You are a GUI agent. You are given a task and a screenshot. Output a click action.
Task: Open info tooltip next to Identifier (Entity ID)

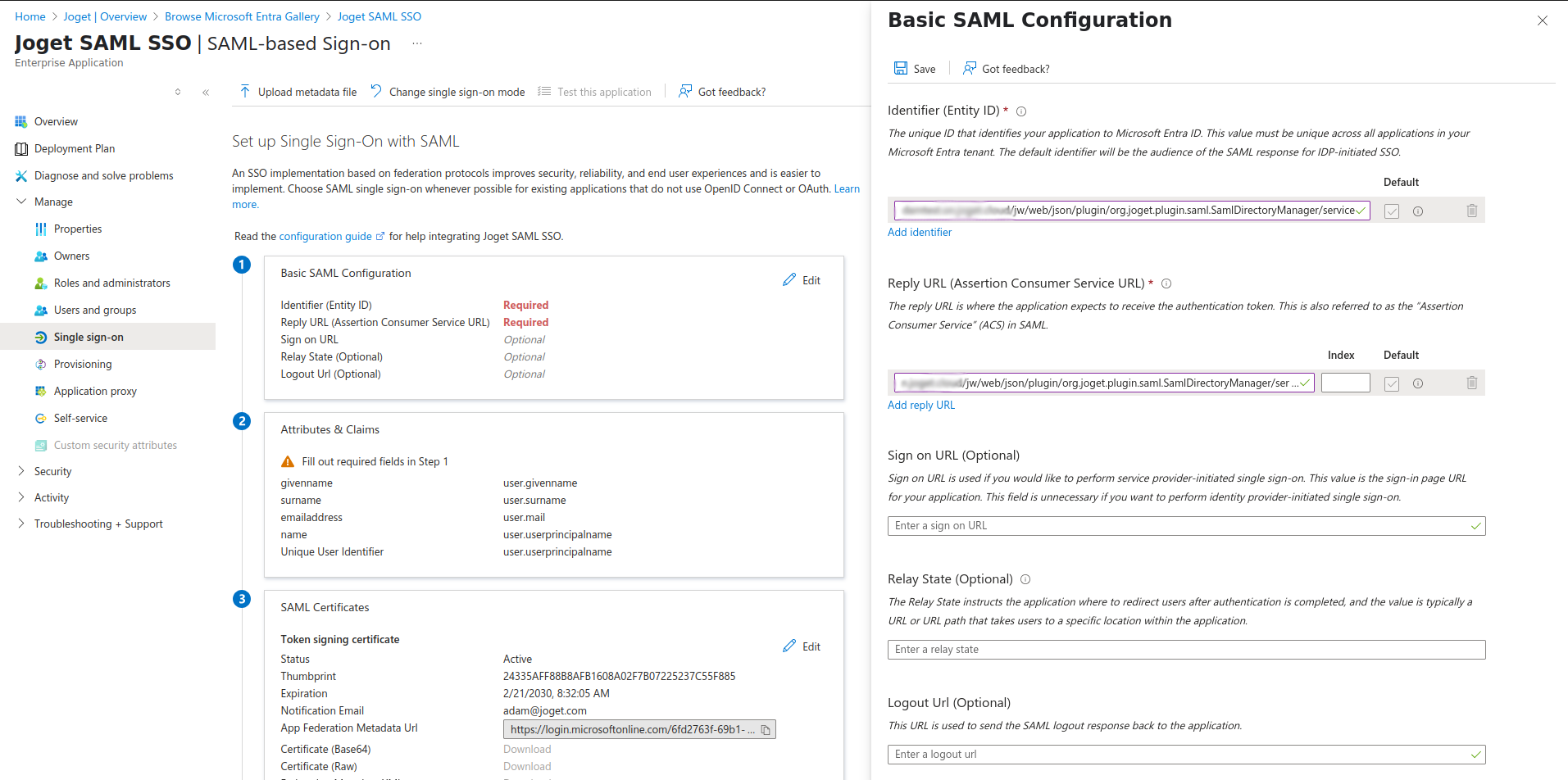pos(1021,111)
